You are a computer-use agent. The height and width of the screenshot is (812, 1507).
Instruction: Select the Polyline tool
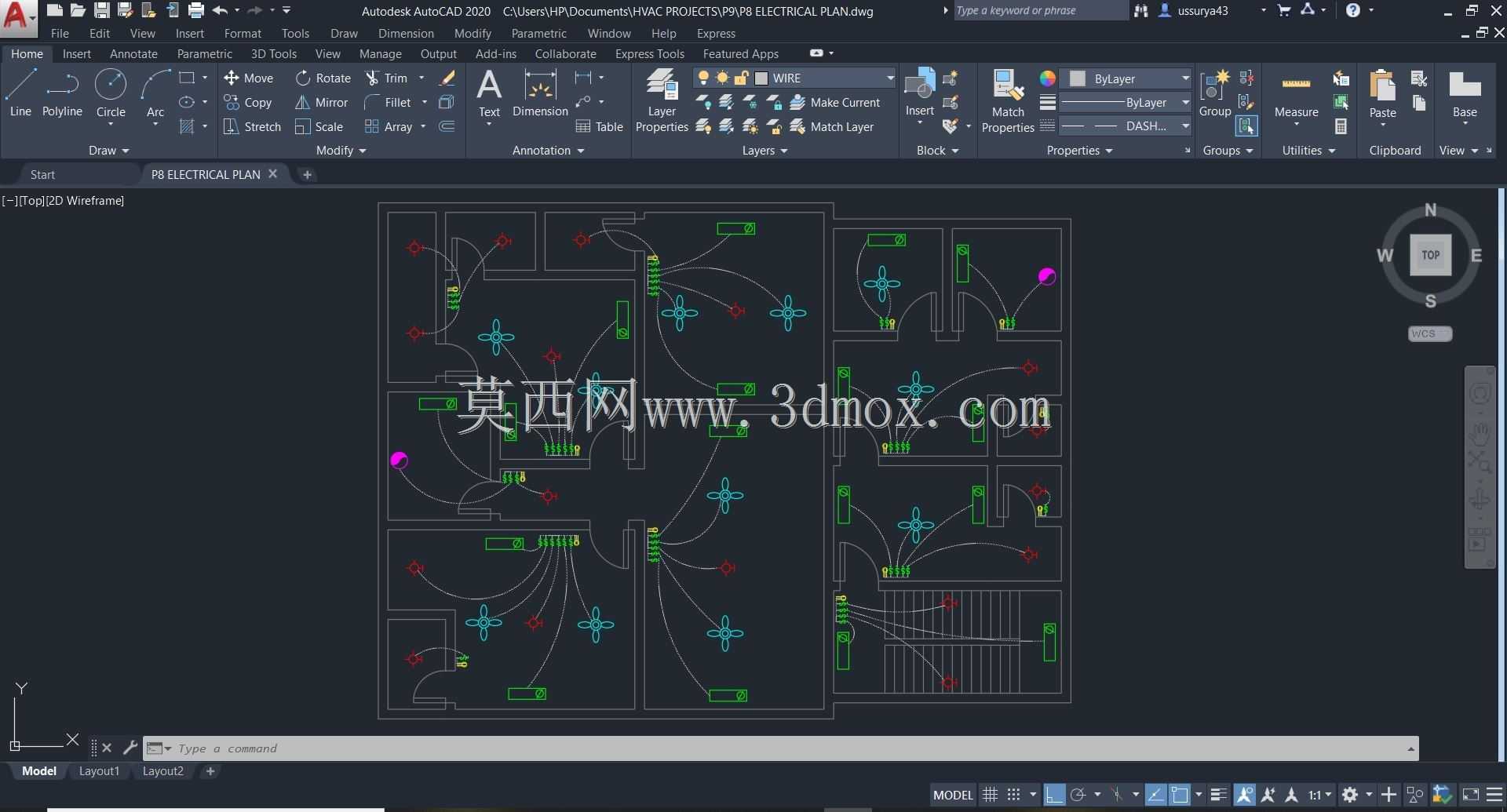click(62, 93)
